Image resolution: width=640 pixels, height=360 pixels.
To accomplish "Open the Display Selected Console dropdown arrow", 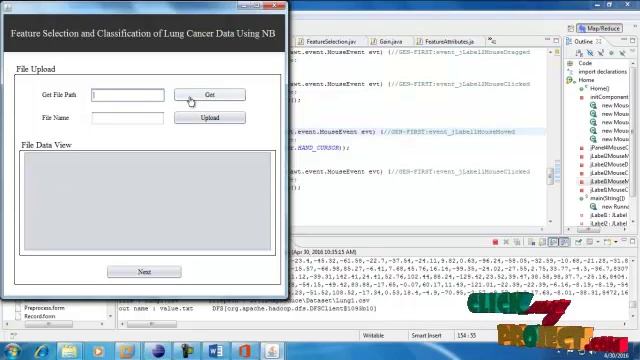I will pos(598,242).
